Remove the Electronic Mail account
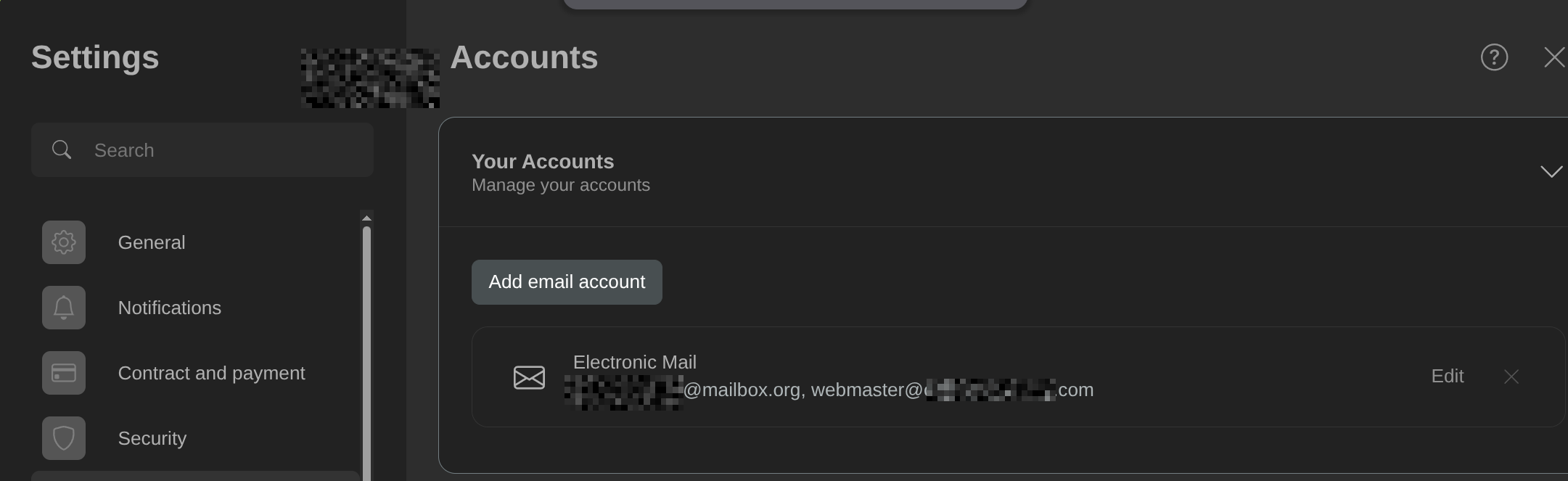The width and height of the screenshot is (1568, 481). pos(1511,377)
